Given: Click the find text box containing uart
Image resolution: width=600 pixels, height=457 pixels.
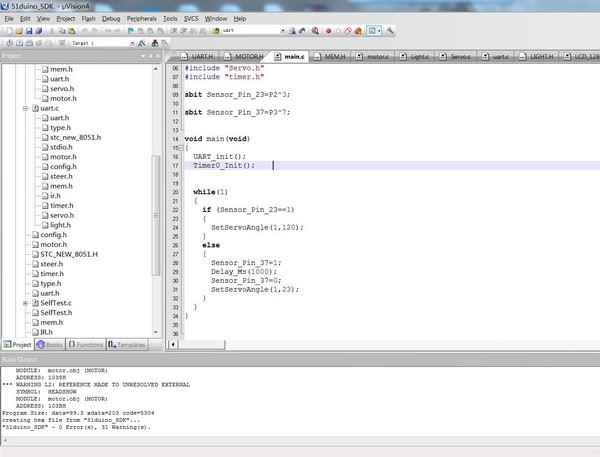Looking at the screenshot, I should pos(251,31).
